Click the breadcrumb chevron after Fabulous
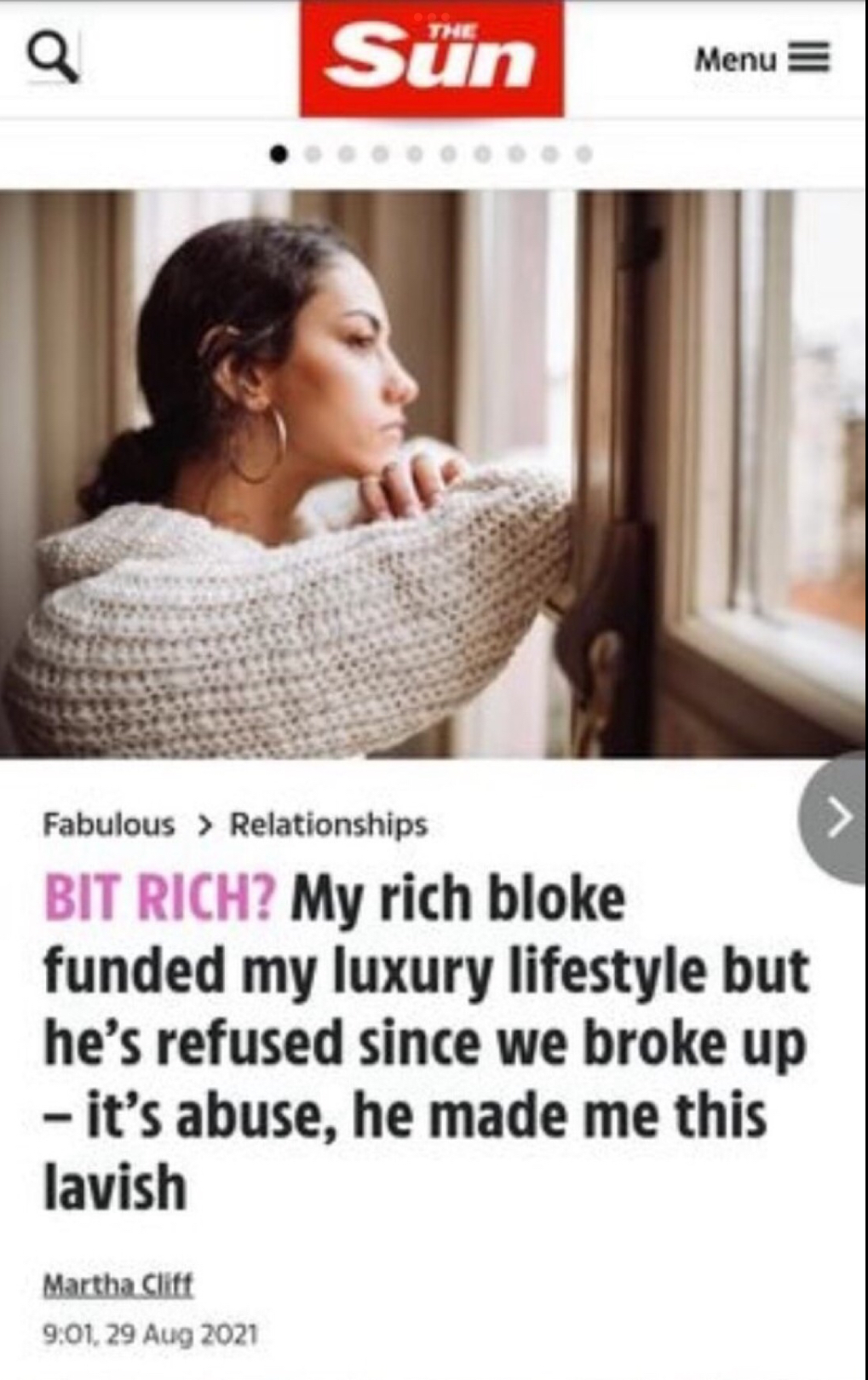868x1380 pixels. coord(204,825)
